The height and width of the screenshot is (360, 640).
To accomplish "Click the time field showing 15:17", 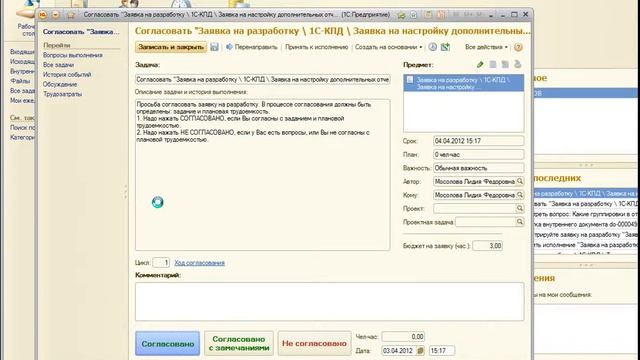I will point(442,351).
